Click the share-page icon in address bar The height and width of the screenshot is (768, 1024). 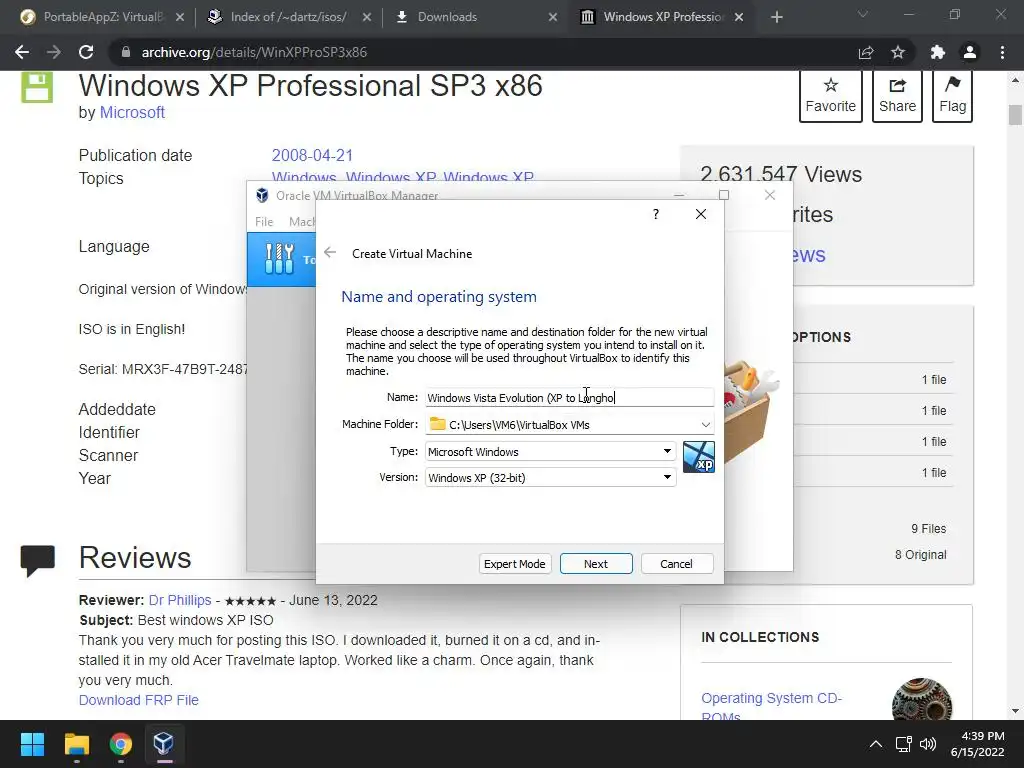click(x=866, y=52)
